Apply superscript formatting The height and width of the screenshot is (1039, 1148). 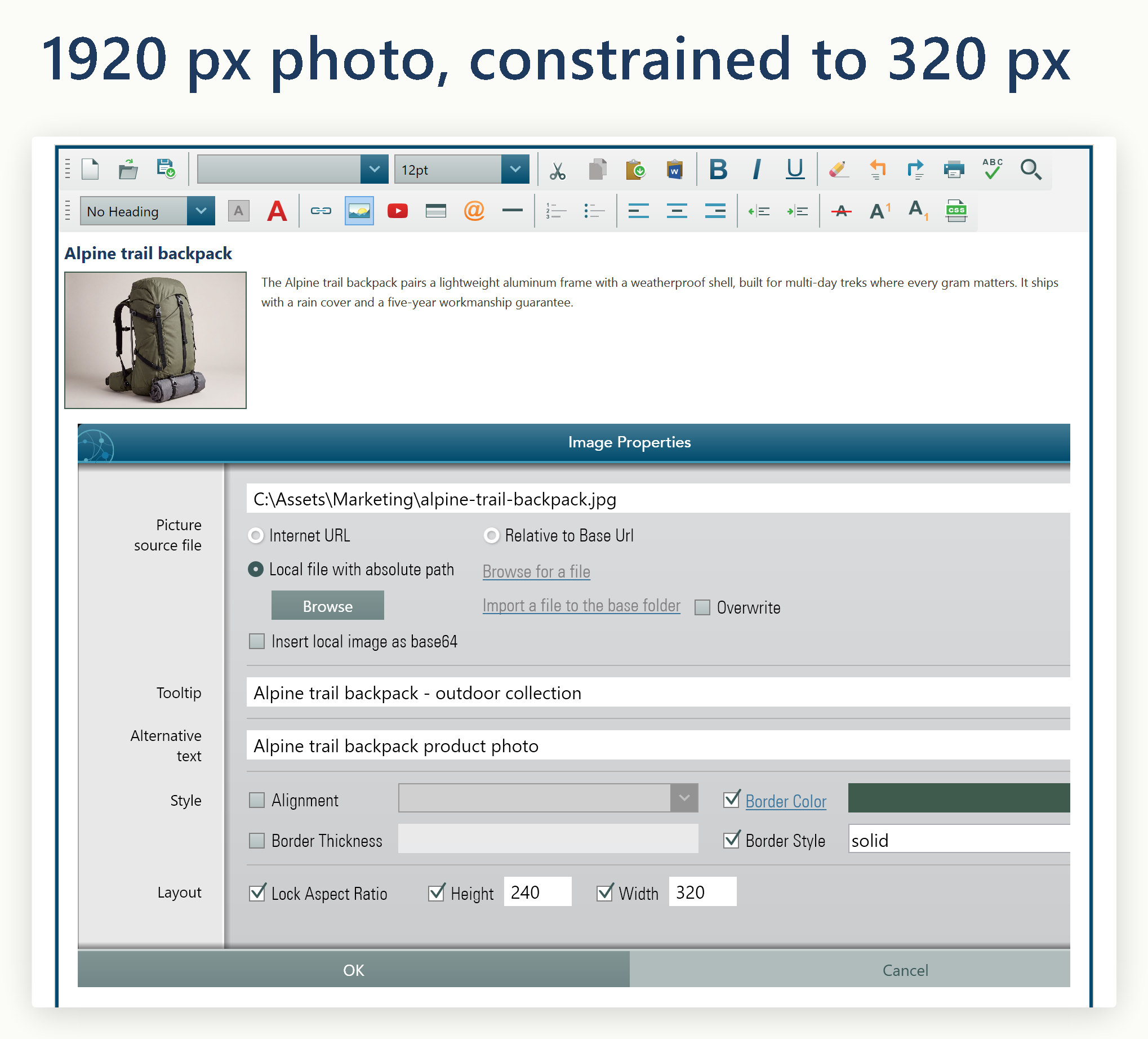coord(880,211)
